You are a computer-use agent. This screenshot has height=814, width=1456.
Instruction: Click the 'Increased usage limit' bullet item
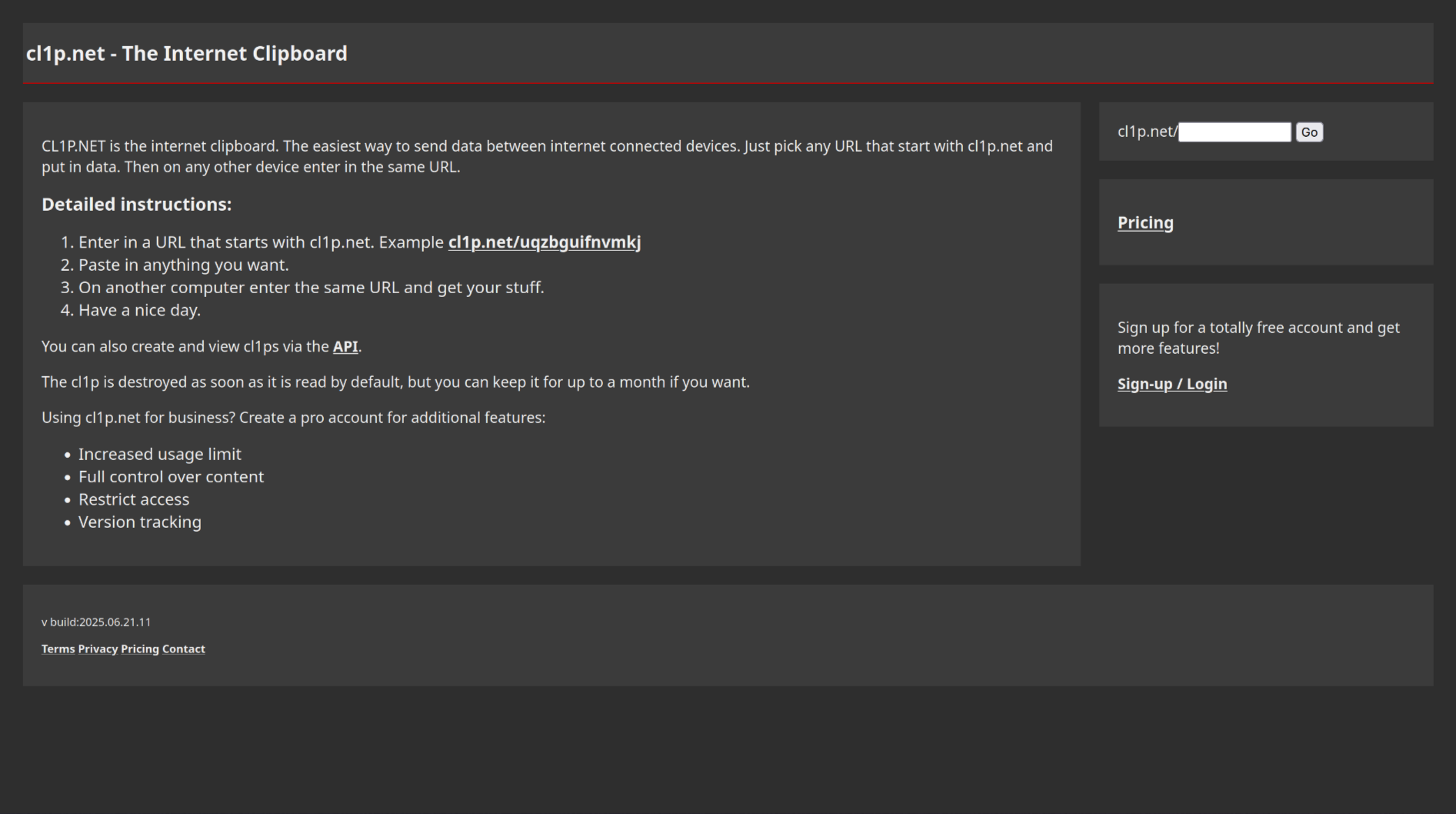pos(159,454)
